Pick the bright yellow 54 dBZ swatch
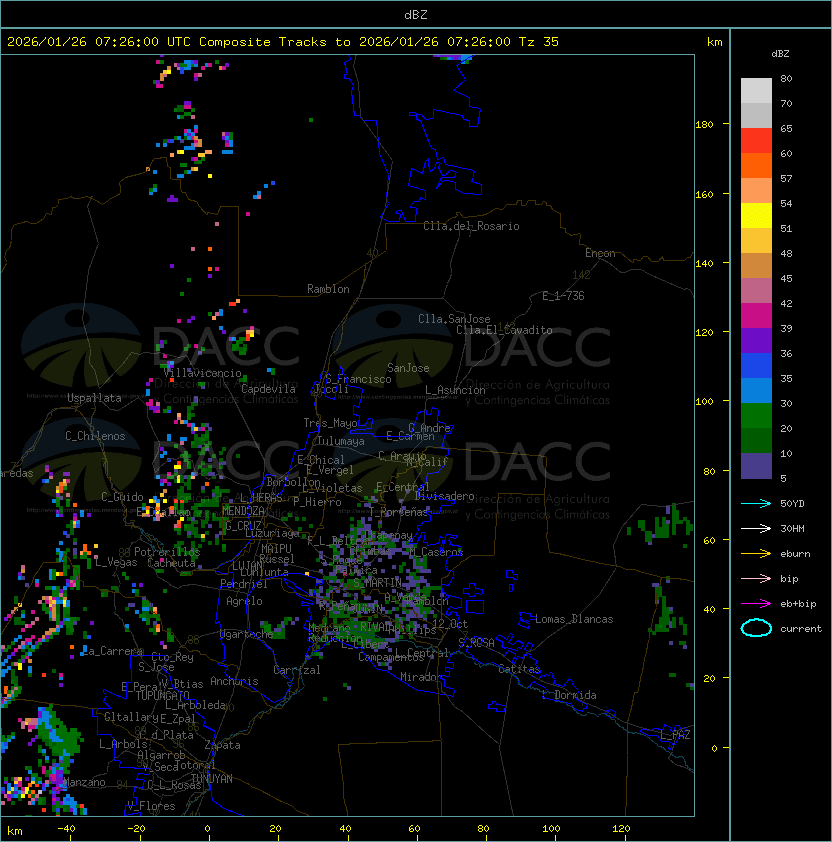Image resolution: width=832 pixels, height=842 pixels. [756, 215]
